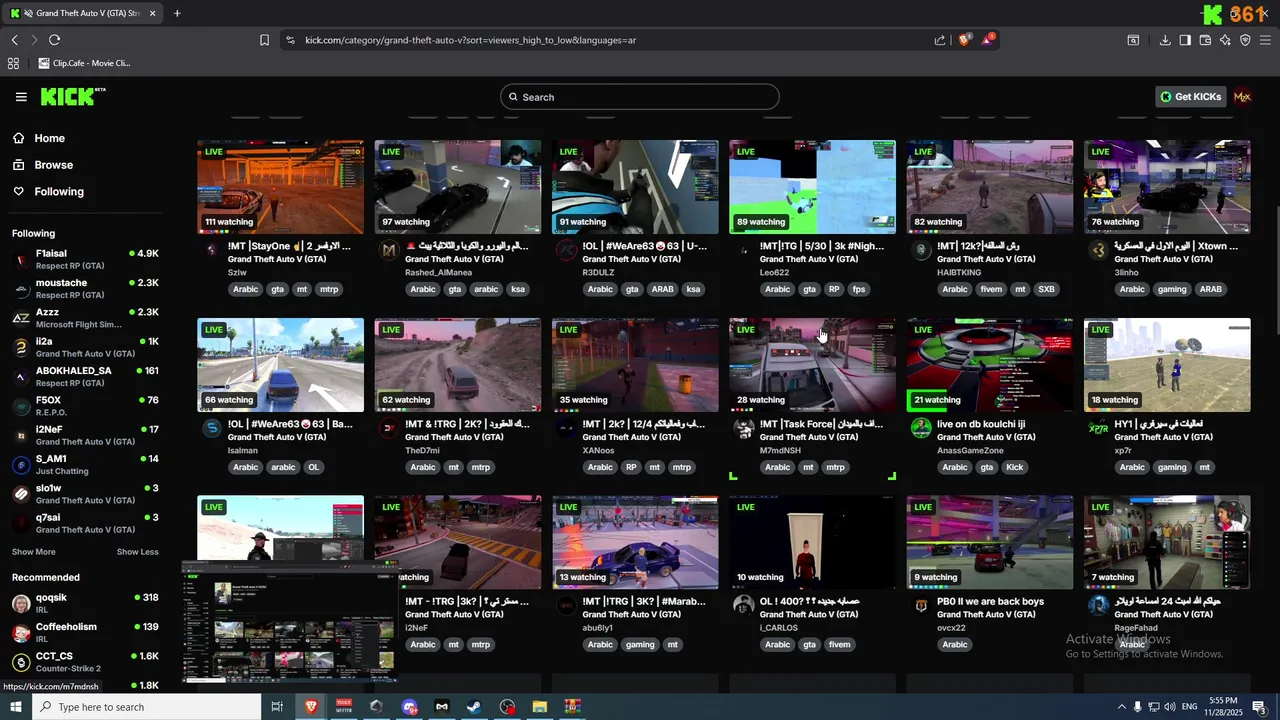Image resolution: width=1280 pixels, height=720 pixels.
Task: Select qoqsik IRL in Recommended list
Action: 85,604
